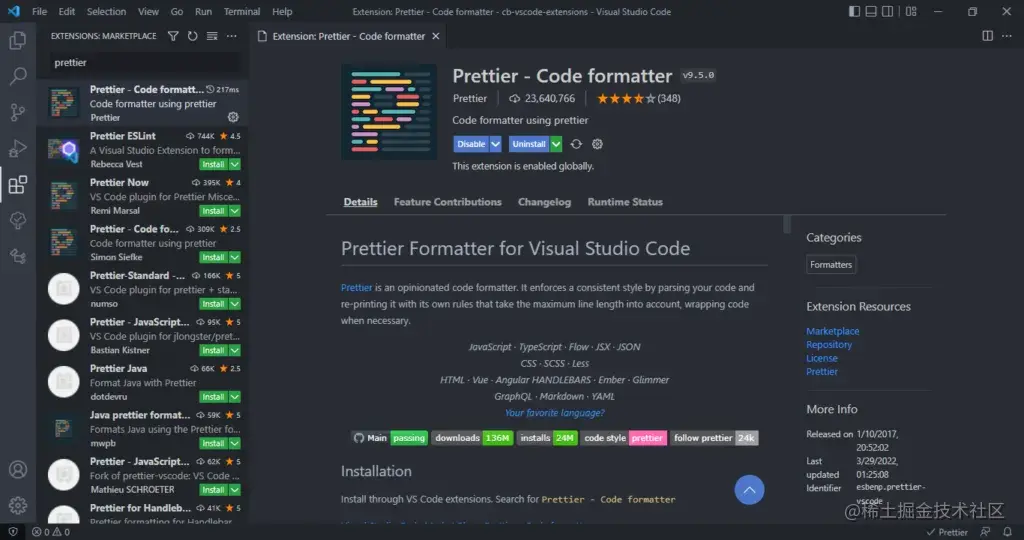Click the extensions search field
Screen dimensions: 1024x540
tap(145, 63)
